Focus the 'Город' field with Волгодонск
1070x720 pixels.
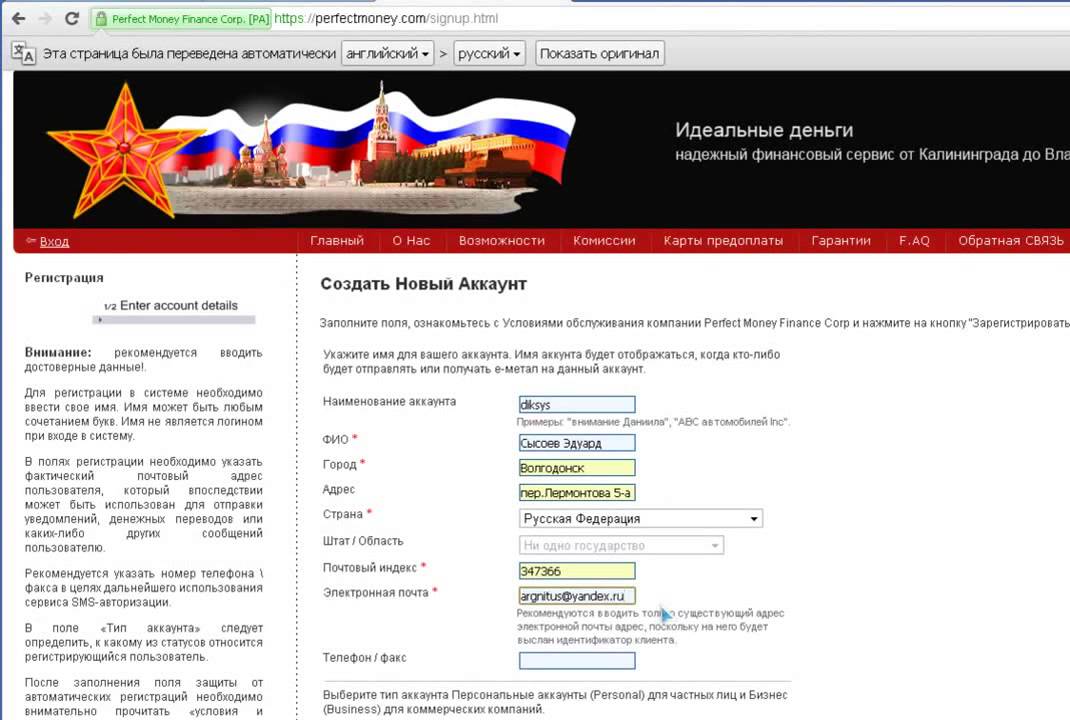click(577, 467)
